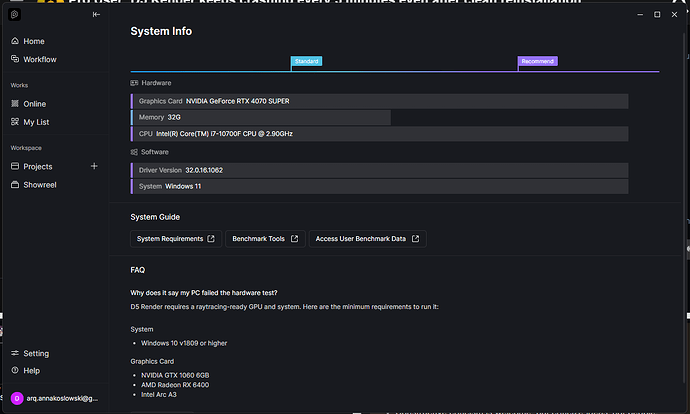690x414 pixels.
Task: Click the NVIDIA GTX 1060 6GB list item
Action: pyautogui.click(x=175, y=375)
